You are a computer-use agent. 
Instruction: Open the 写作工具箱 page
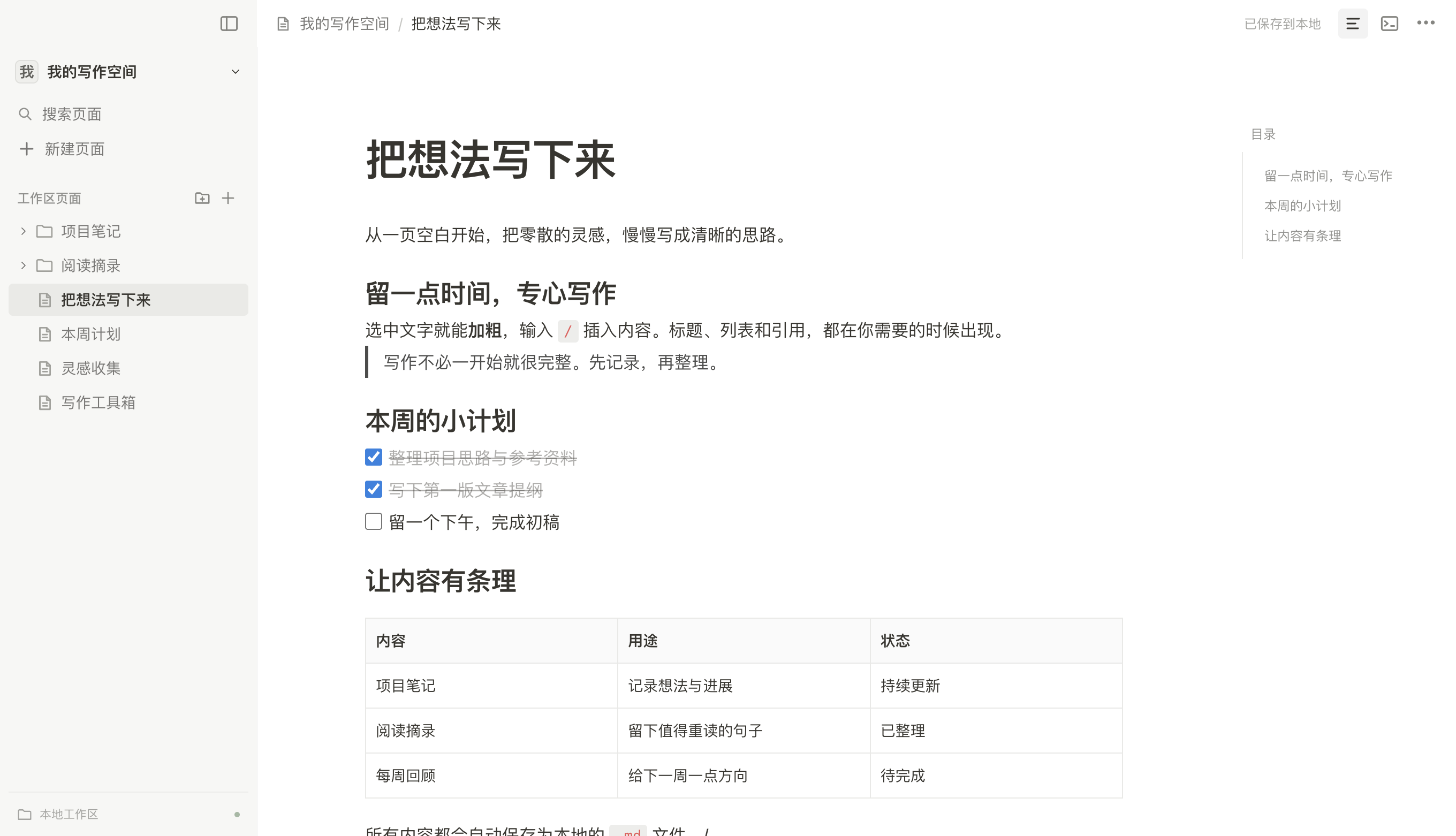click(128, 403)
